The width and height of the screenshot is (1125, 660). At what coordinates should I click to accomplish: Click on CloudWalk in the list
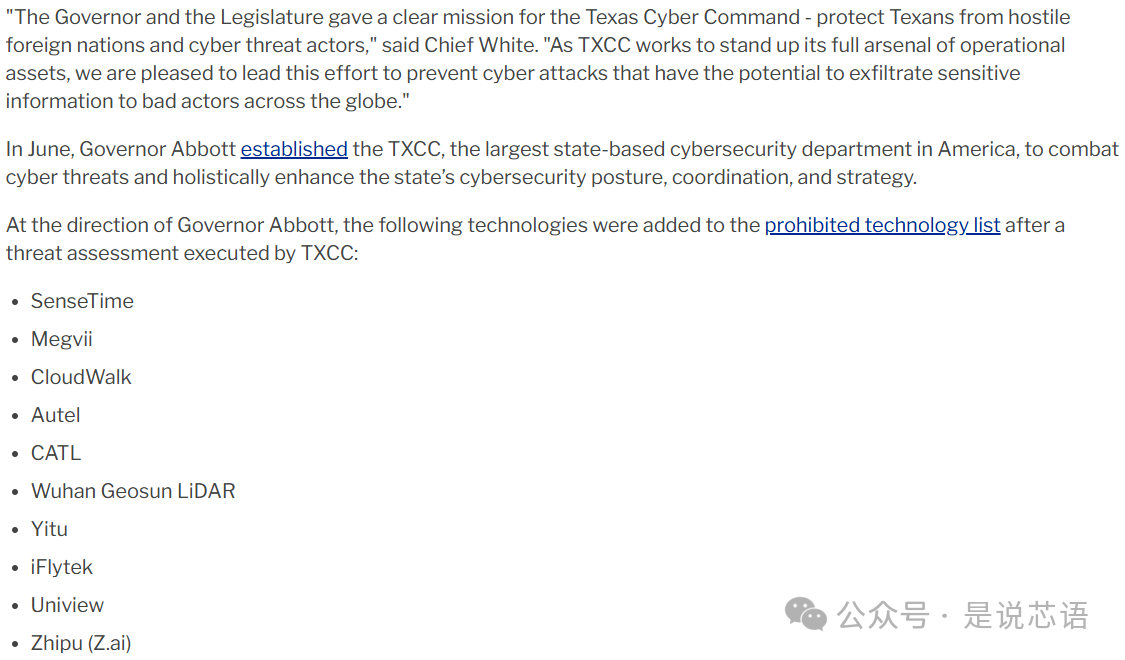point(81,377)
